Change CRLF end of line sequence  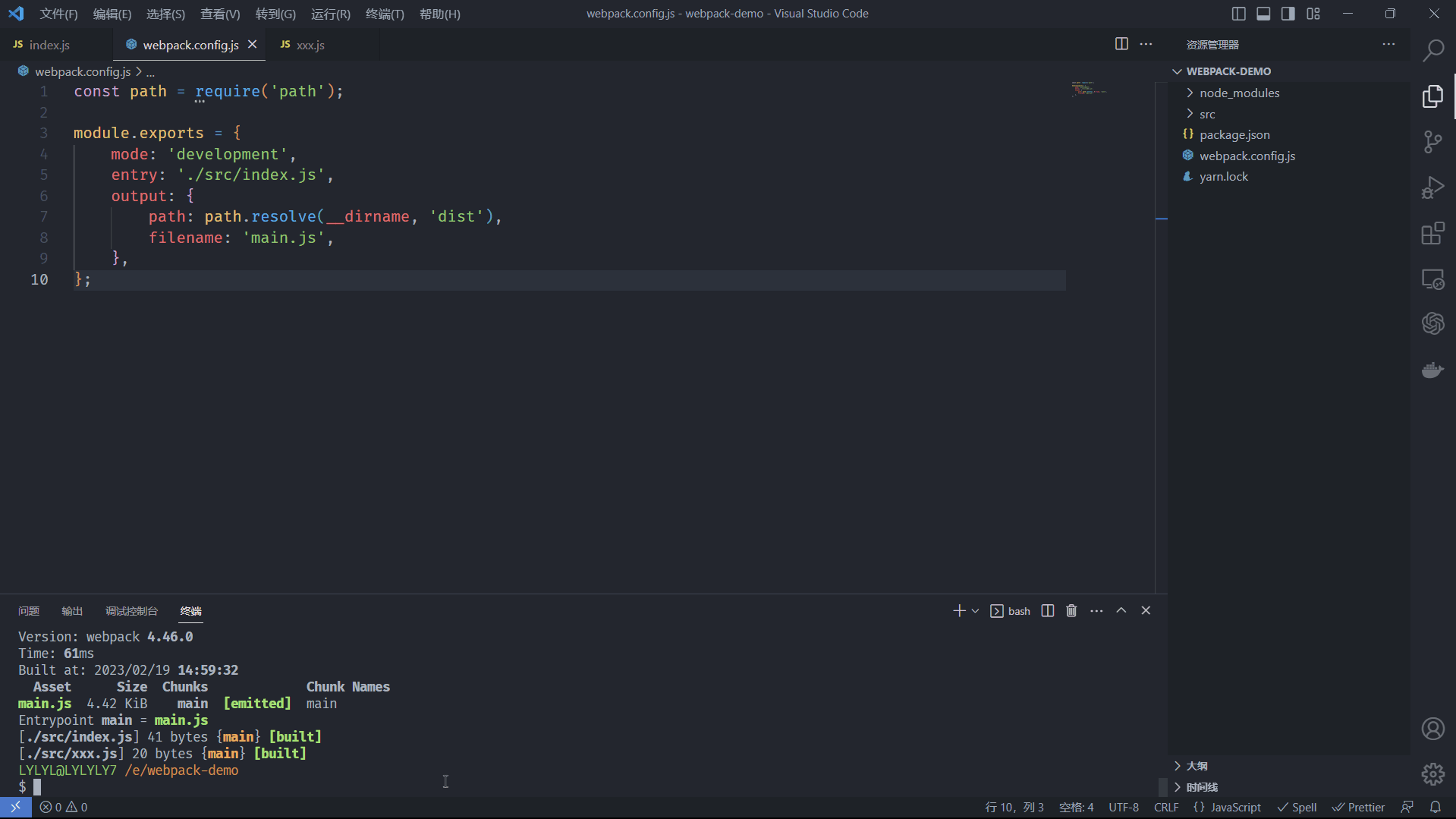[x=1166, y=807]
